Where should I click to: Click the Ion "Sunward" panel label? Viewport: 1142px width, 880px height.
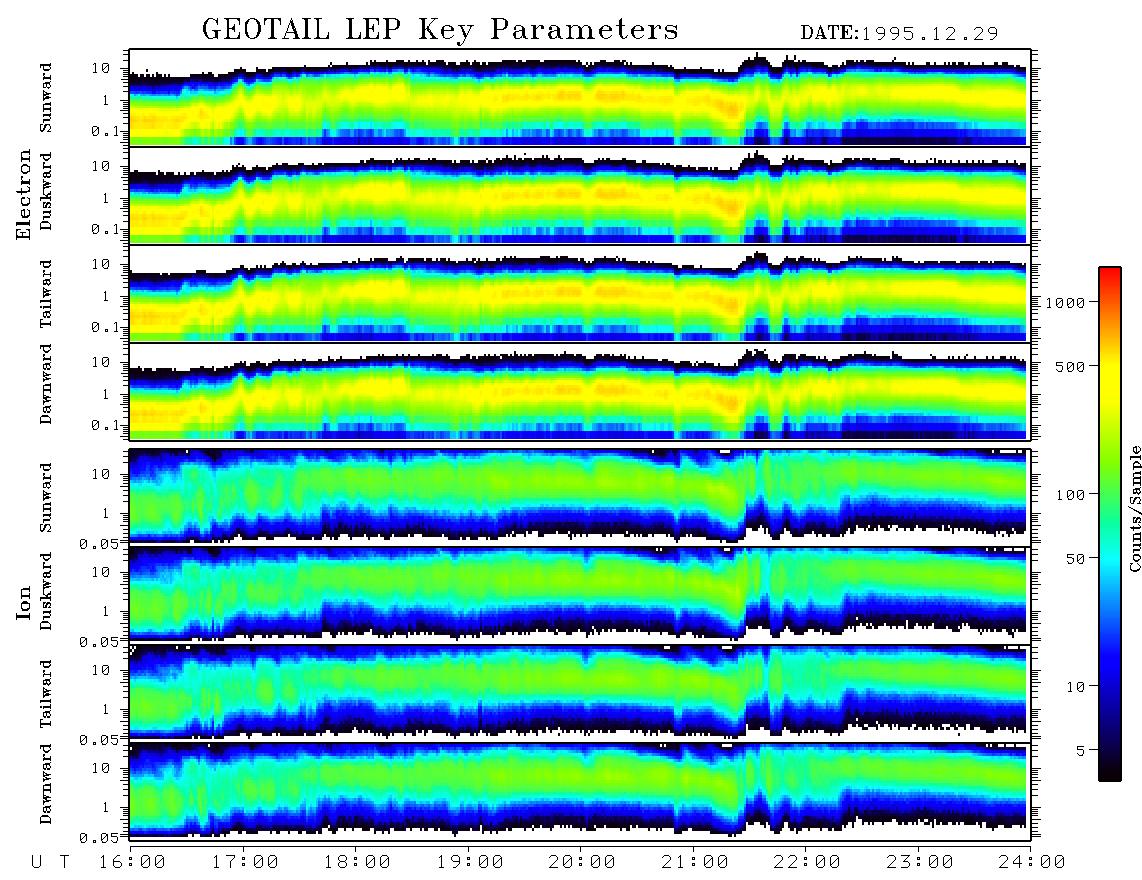click(46, 497)
